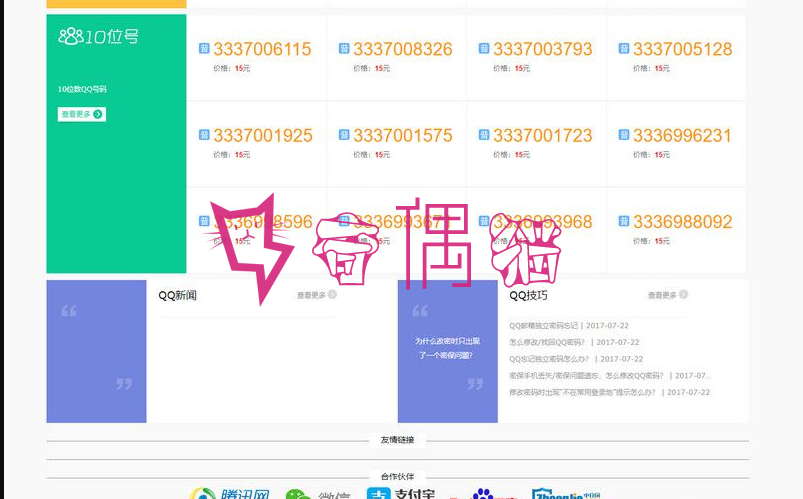
Task: Click the 10位数QQ号码 description text
Action: (82, 89)
